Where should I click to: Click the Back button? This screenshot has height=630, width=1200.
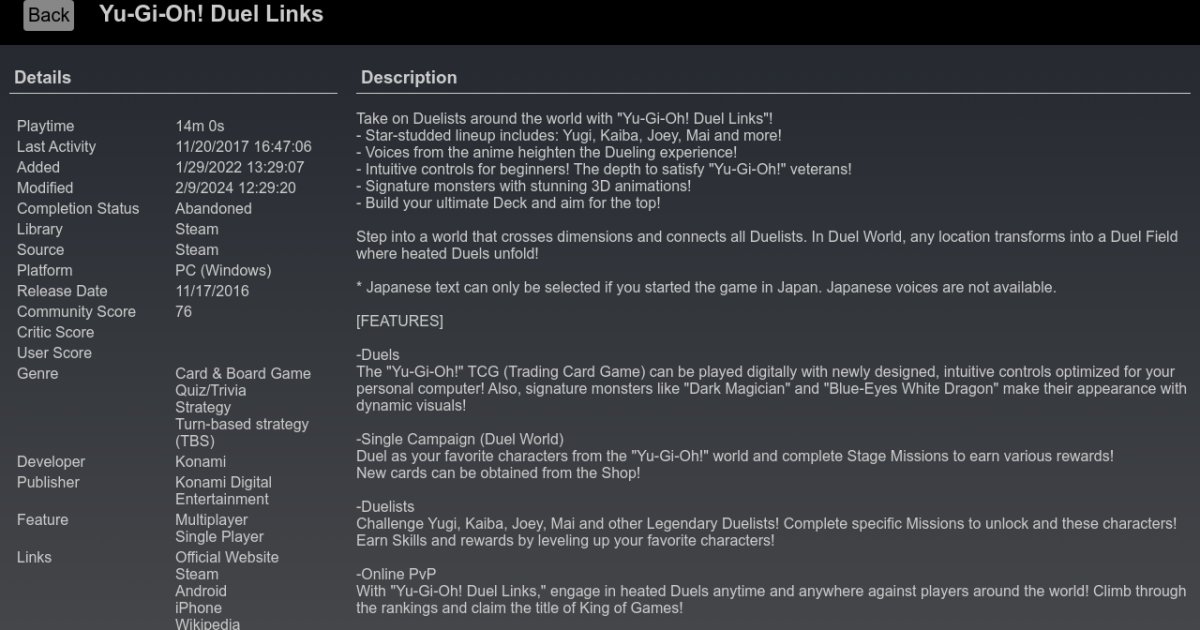(x=48, y=15)
